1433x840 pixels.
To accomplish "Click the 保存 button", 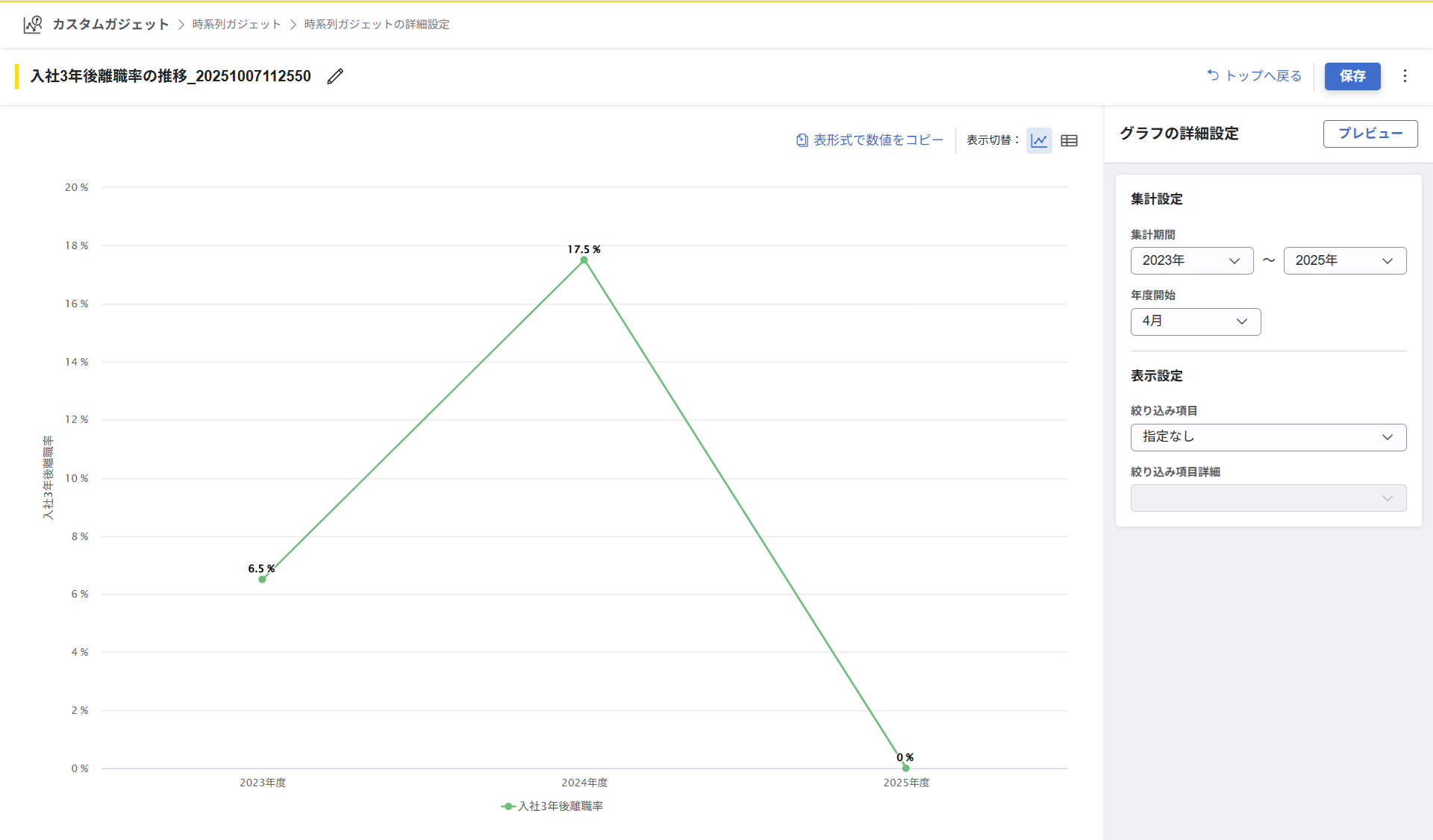I will [x=1352, y=76].
